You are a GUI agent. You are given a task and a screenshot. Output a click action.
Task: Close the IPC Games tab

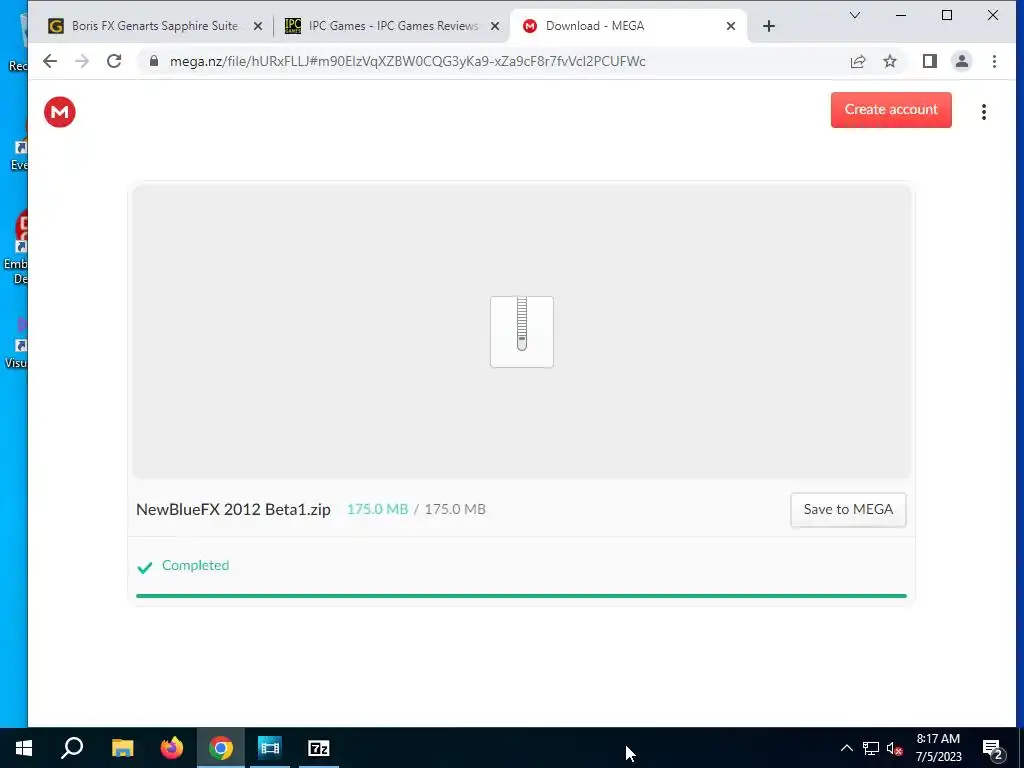click(495, 26)
